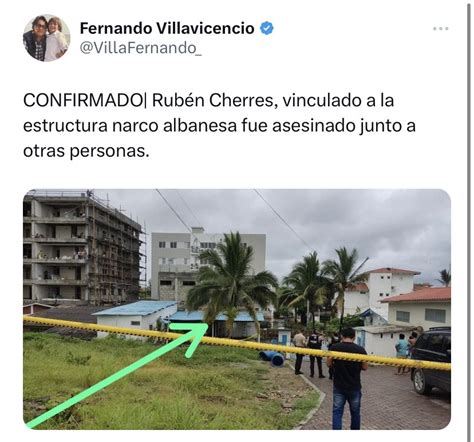This screenshot has height=442, width=474.
Task: Click the central palm tree in photo
Action: (232, 283)
